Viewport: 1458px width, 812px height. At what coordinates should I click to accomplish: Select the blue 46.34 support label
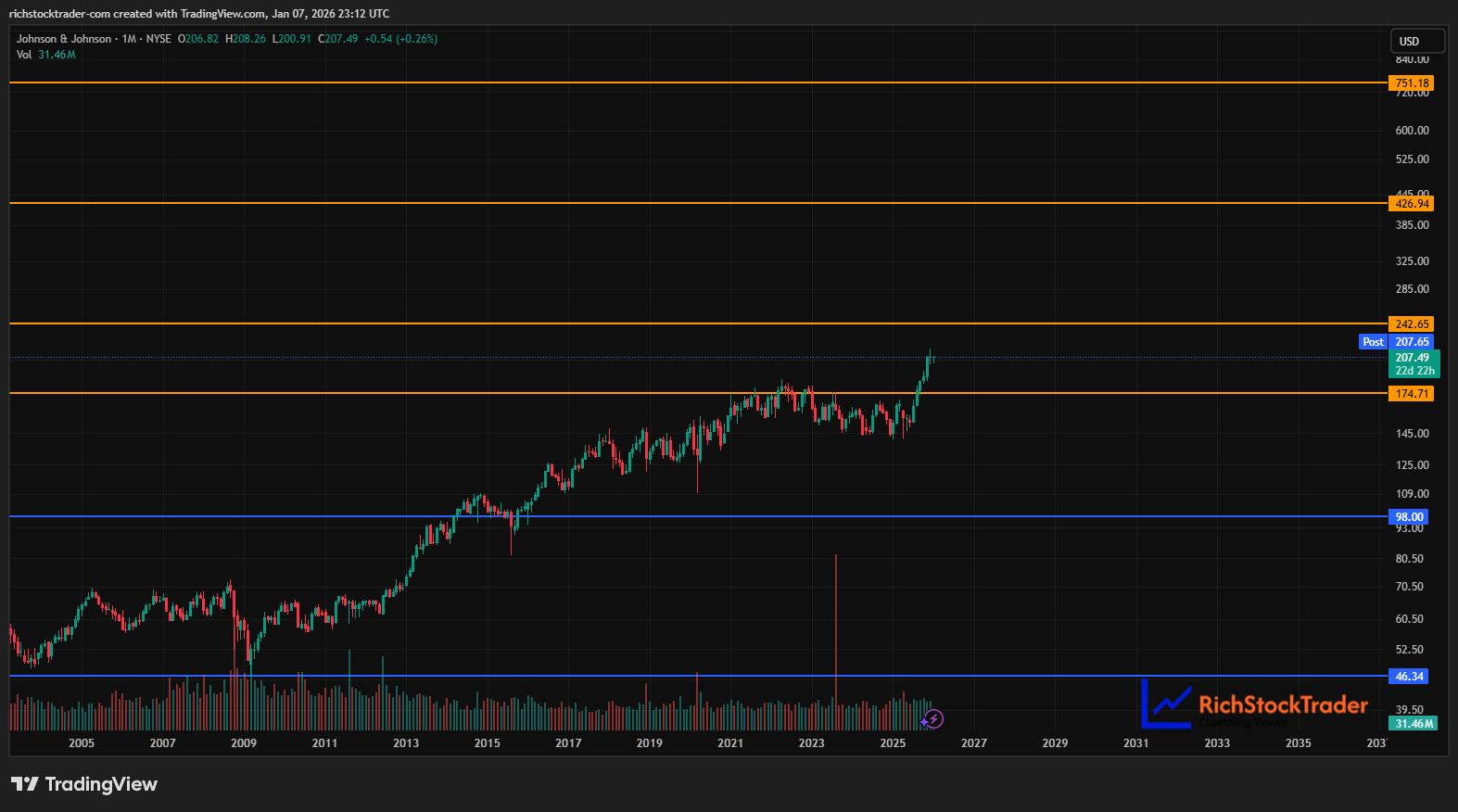point(1409,677)
